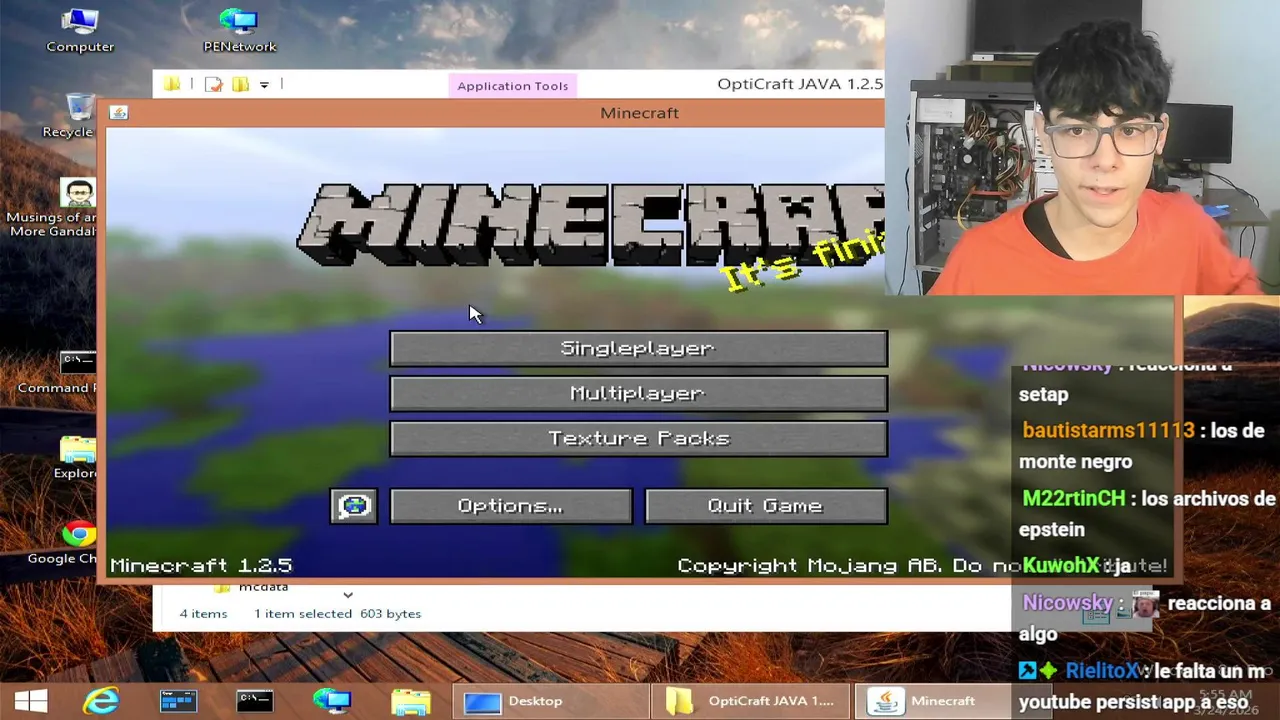Switch to OptiCraft JAVA taskbar window
The width and height of the screenshot is (1280, 720).
tap(750, 701)
